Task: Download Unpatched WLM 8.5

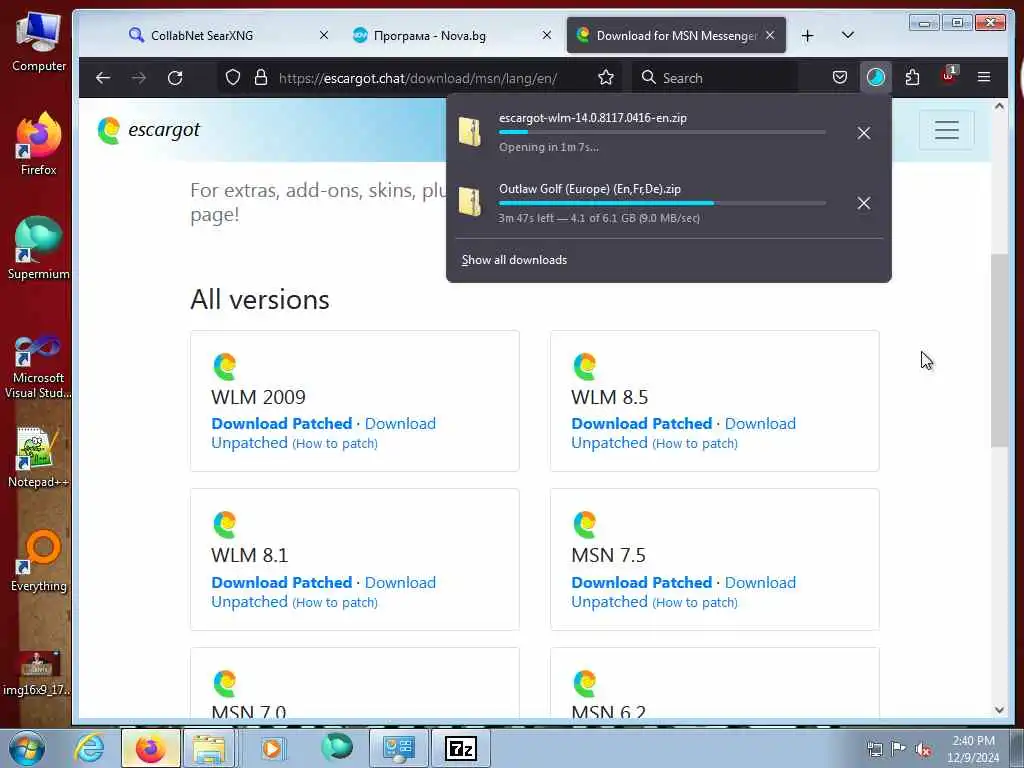Action: (x=684, y=433)
